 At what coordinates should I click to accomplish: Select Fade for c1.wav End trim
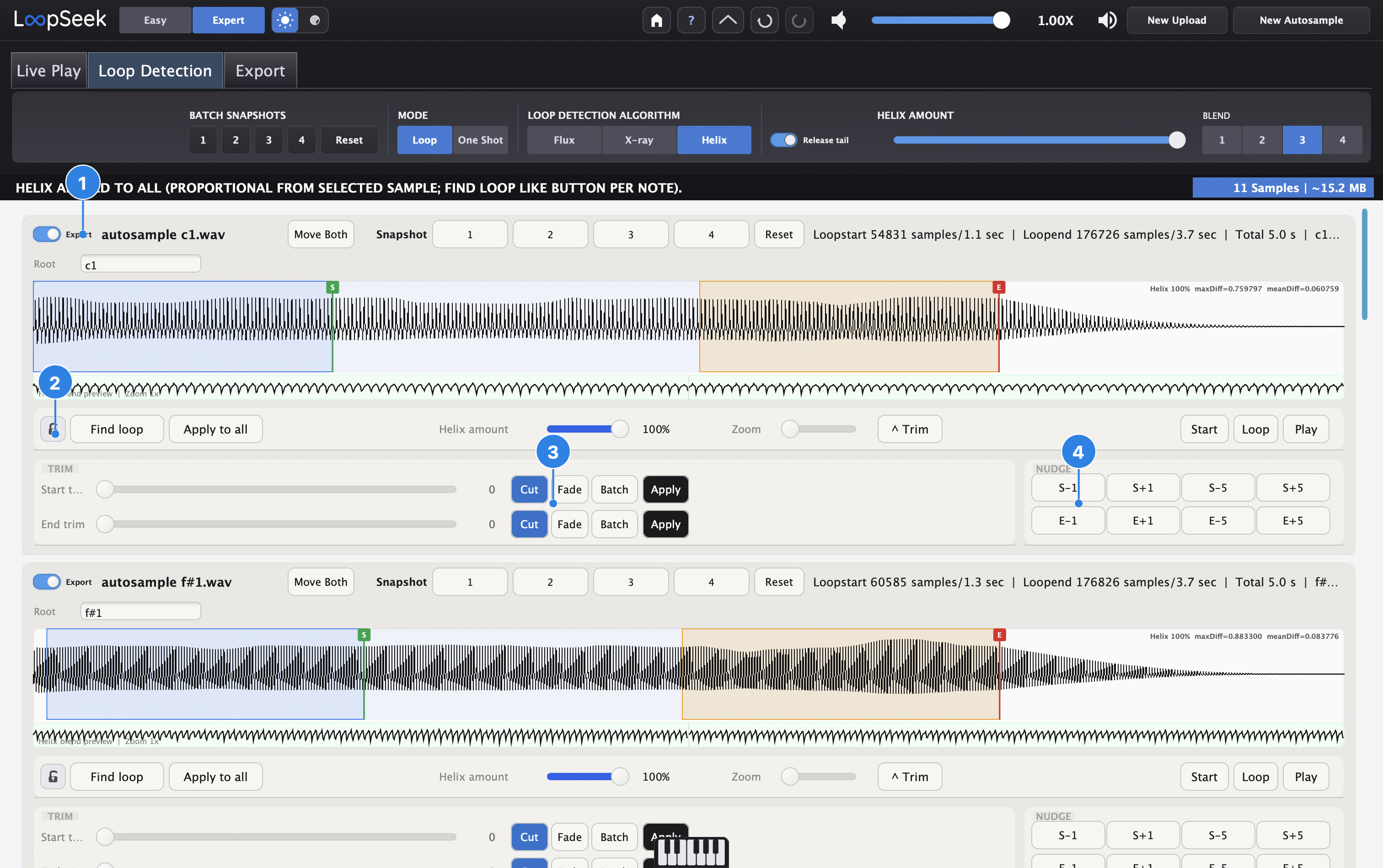pyautogui.click(x=569, y=524)
